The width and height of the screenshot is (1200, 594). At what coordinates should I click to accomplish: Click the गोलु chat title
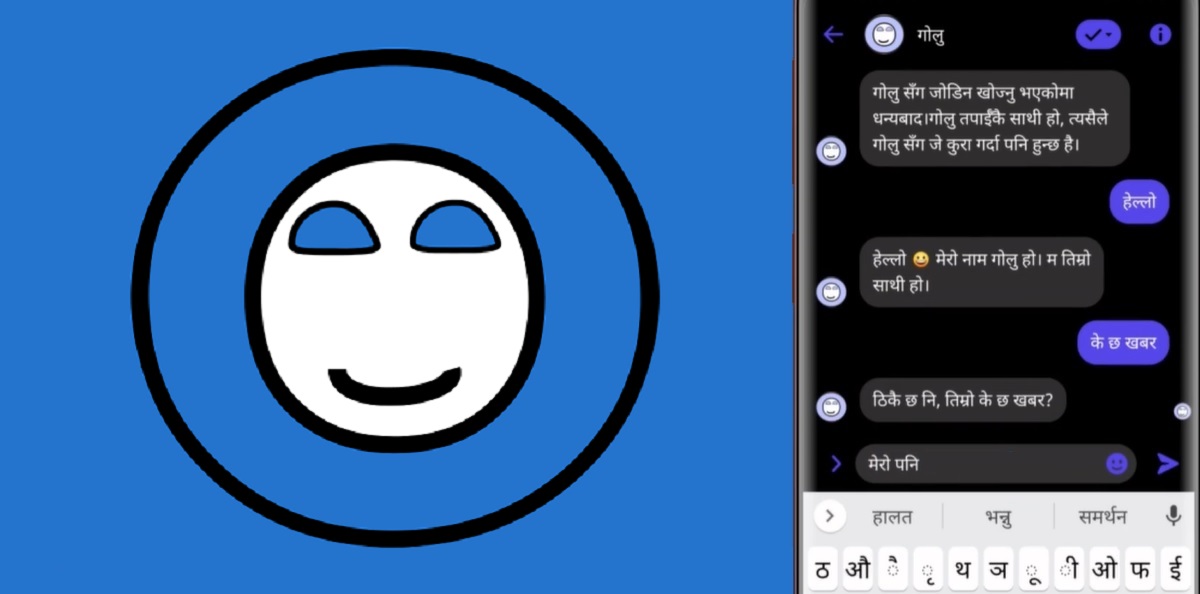931,36
